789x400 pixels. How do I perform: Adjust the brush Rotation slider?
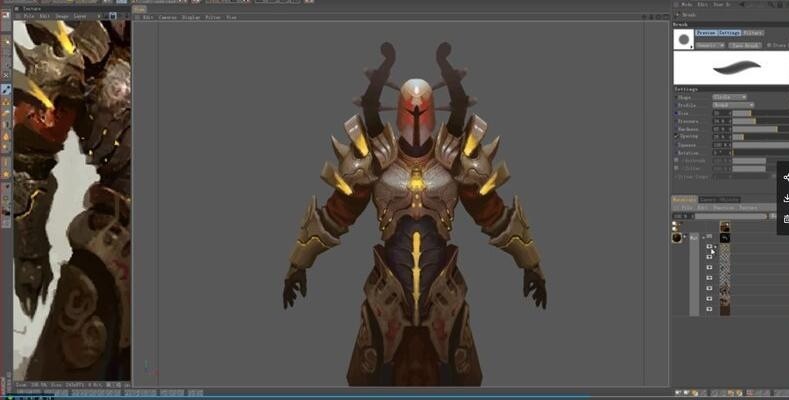point(760,152)
